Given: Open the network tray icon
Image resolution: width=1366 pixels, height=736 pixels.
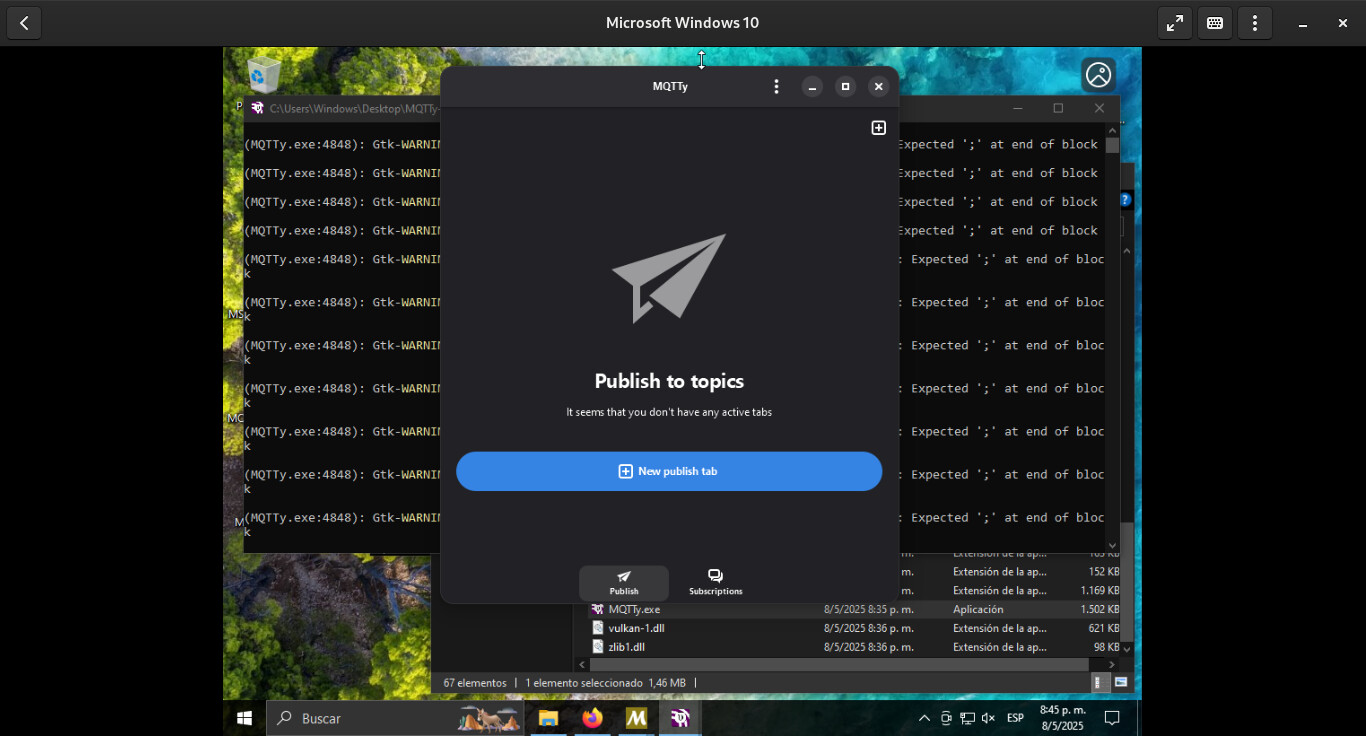Looking at the screenshot, I should [x=967, y=718].
